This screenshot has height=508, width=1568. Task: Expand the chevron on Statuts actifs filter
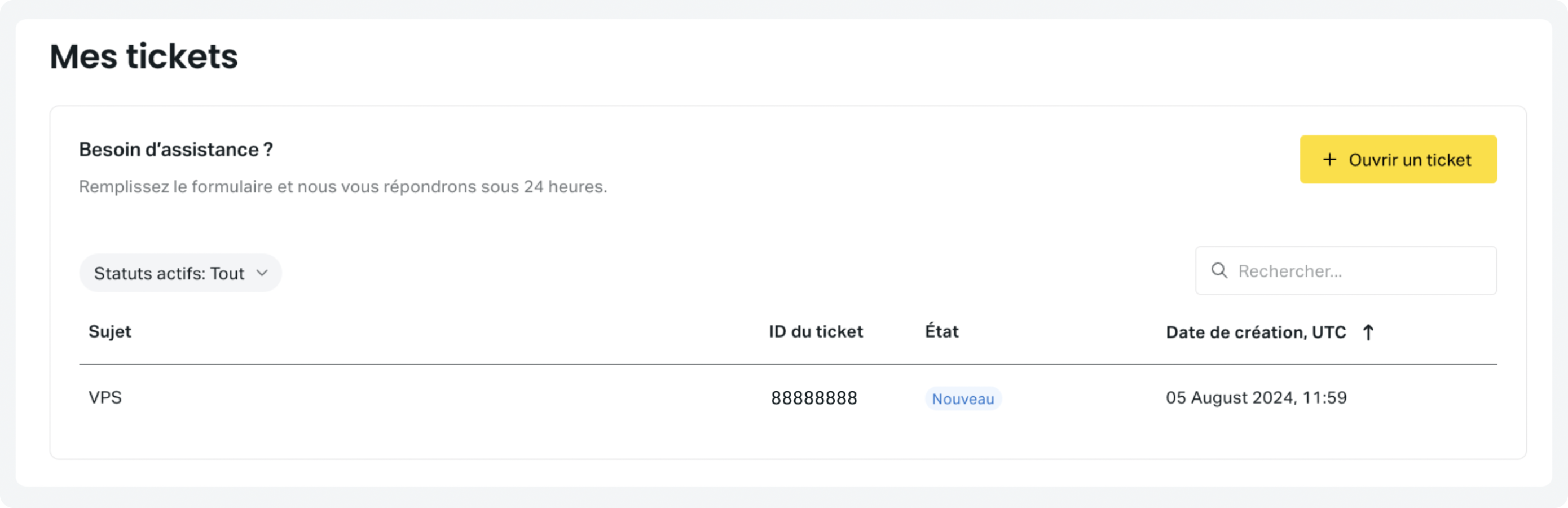click(262, 273)
